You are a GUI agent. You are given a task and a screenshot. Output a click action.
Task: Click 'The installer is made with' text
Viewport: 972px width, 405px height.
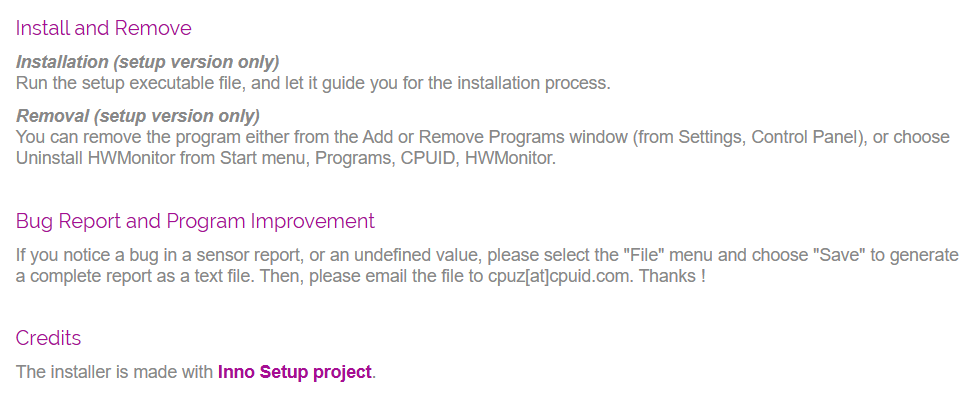[x=115, y=372]
